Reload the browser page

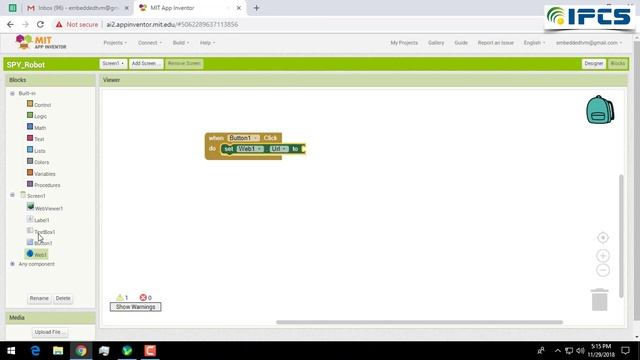pos(40,24)
